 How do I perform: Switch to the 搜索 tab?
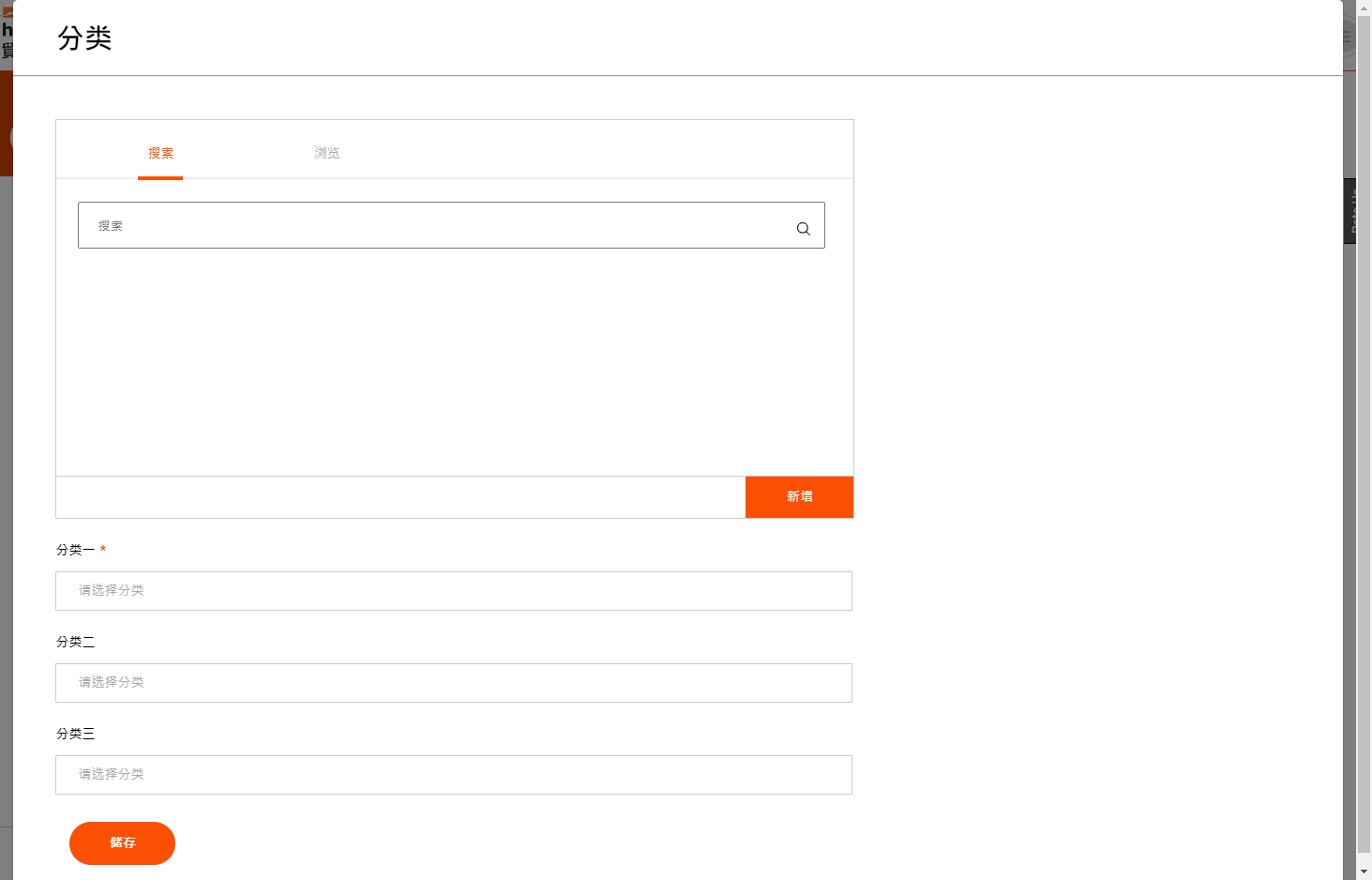coord(160,153)
